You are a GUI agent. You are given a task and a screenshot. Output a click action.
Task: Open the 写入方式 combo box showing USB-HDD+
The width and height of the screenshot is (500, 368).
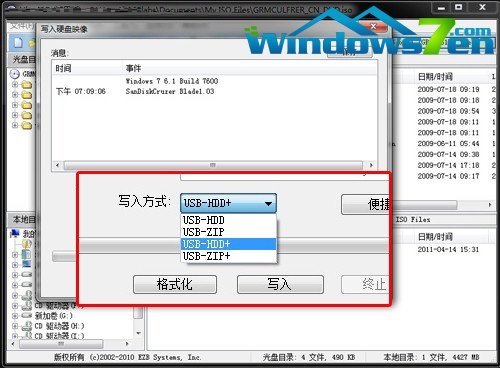pos(228,203)
